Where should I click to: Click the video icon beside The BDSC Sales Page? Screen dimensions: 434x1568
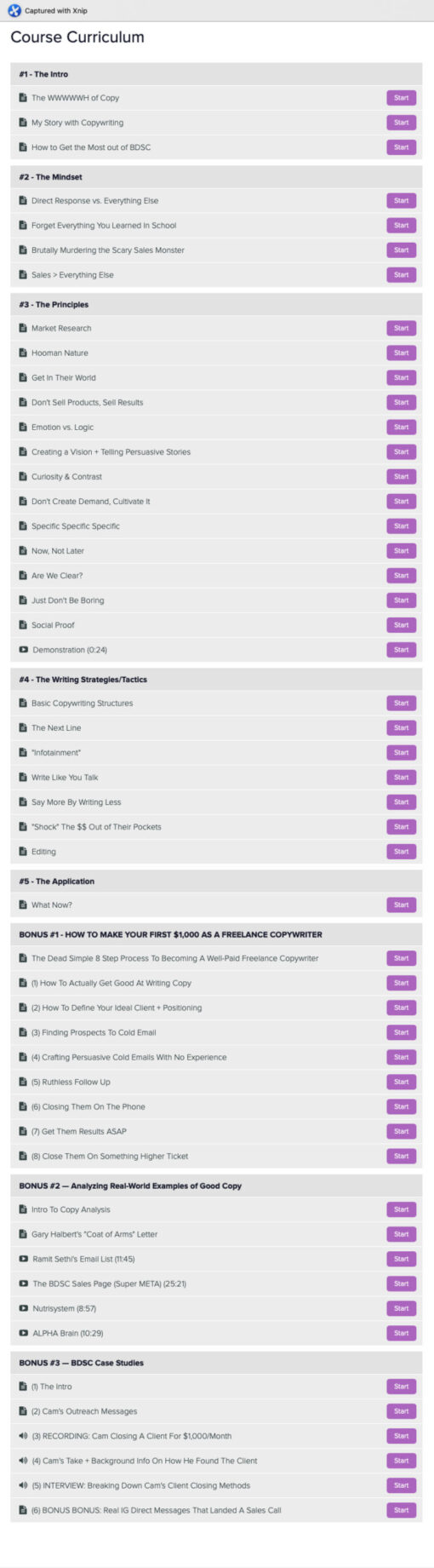24,1284
